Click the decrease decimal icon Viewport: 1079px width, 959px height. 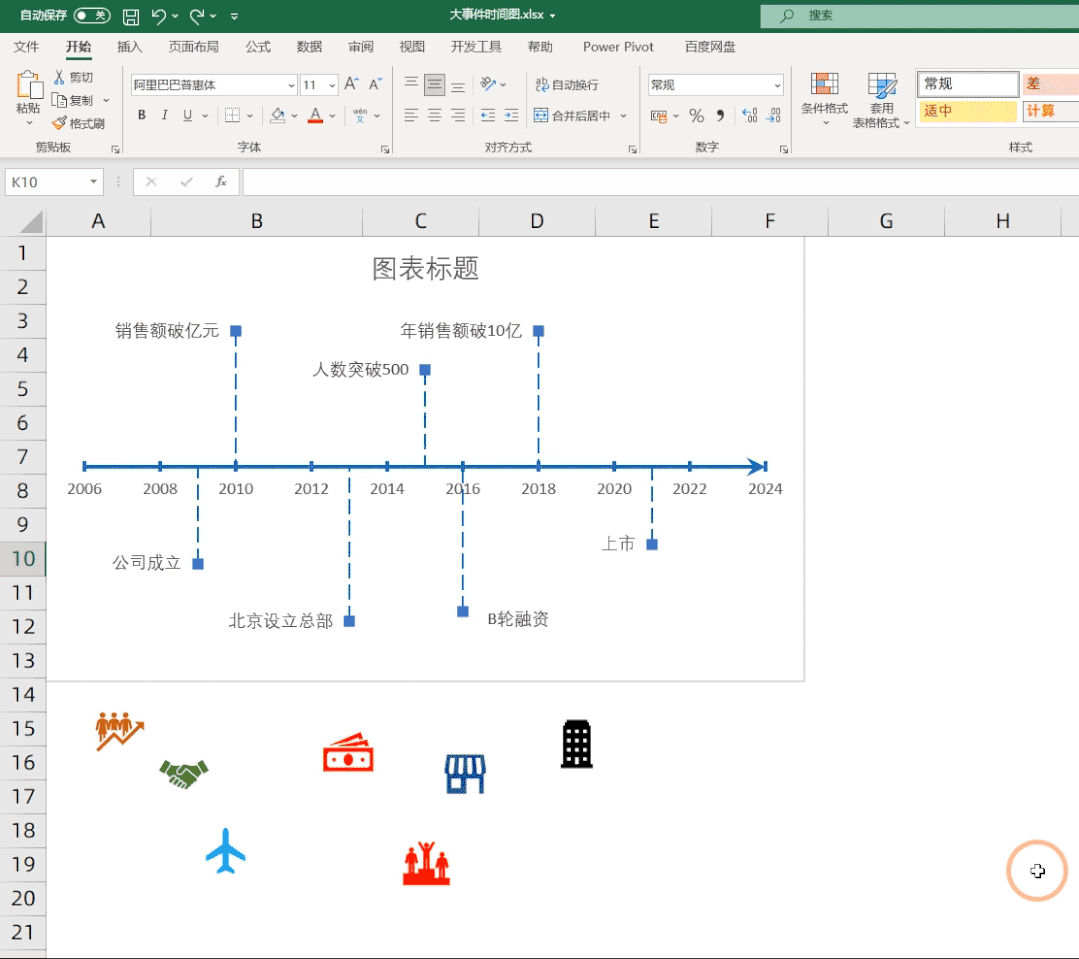click(x=773, y=116)
